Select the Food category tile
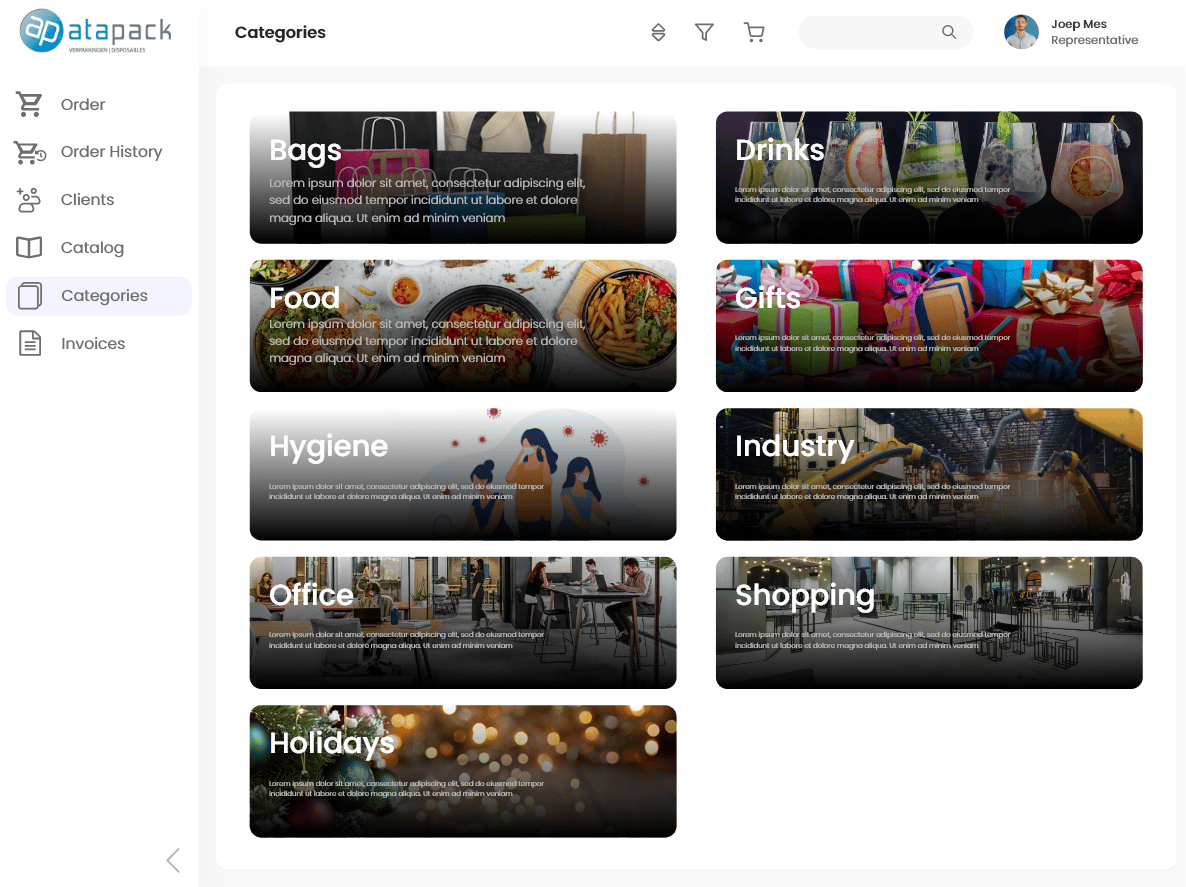The image size is (1186, 887). pos(463,326)
